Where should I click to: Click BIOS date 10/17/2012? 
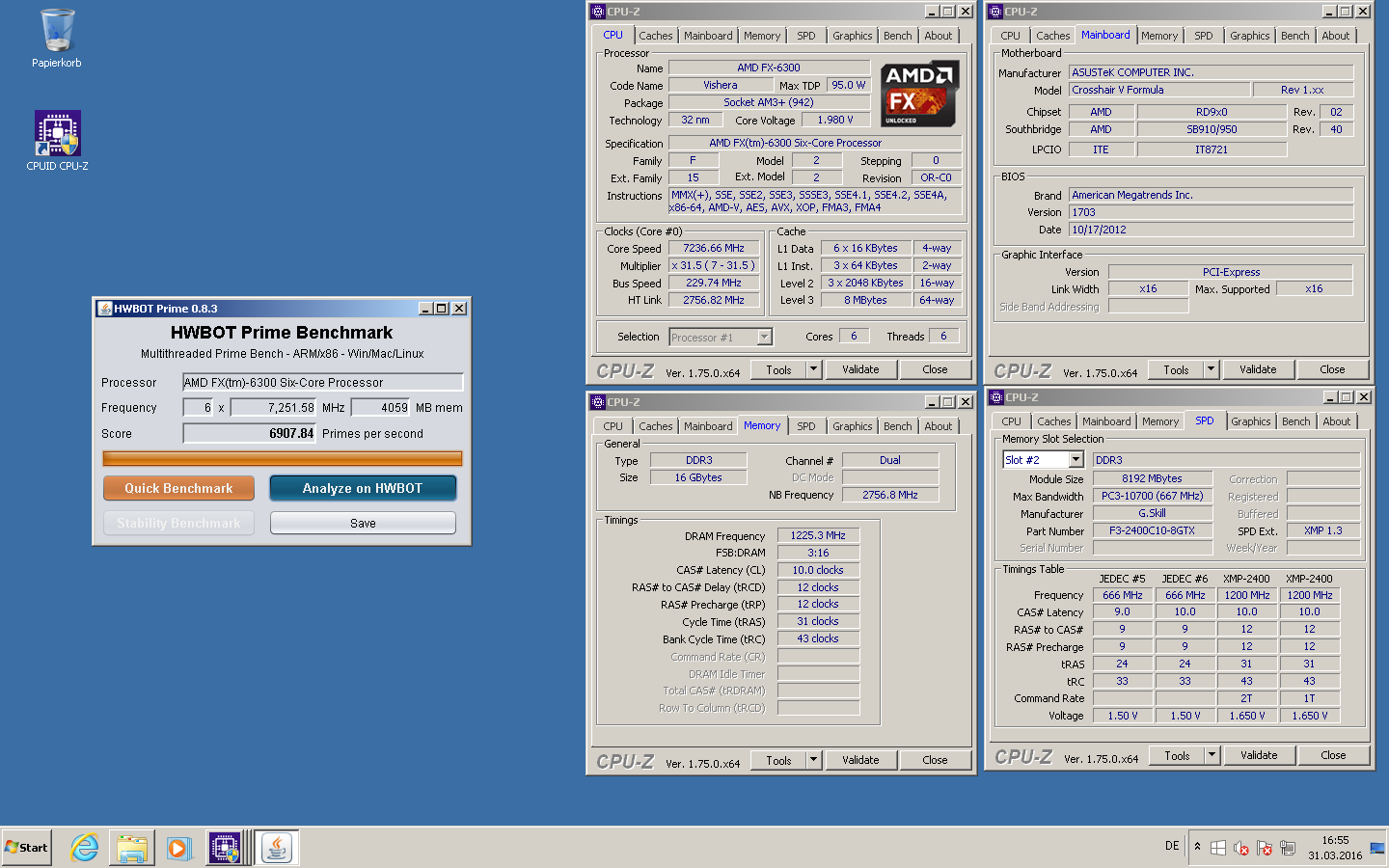pyautogui.click(x=1211, y=230)
